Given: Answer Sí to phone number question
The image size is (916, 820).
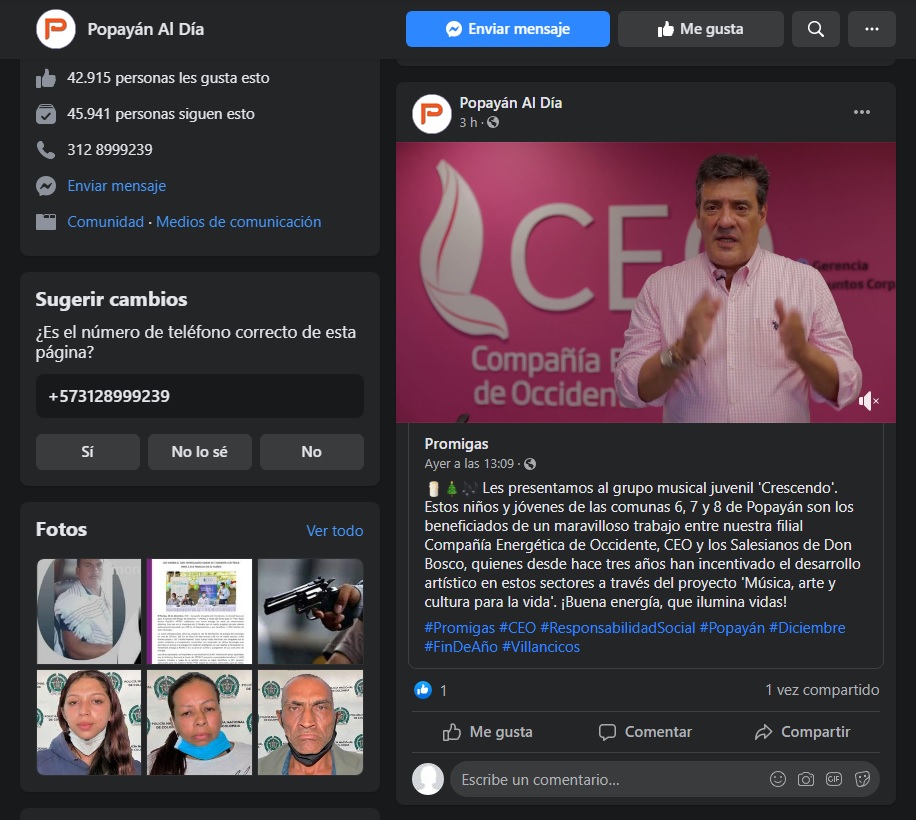Looking at the screenshot, I should pyautogui.click(x=88, y=451).
